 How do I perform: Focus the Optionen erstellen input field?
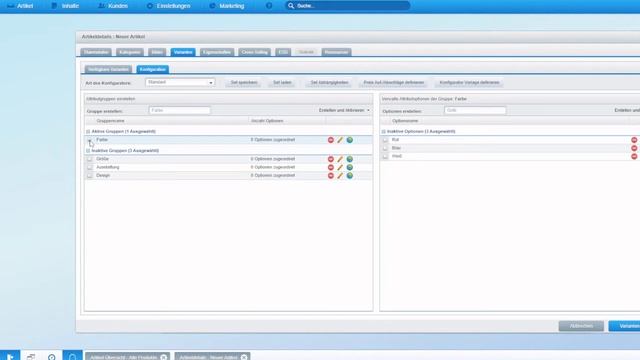point(475,110)
